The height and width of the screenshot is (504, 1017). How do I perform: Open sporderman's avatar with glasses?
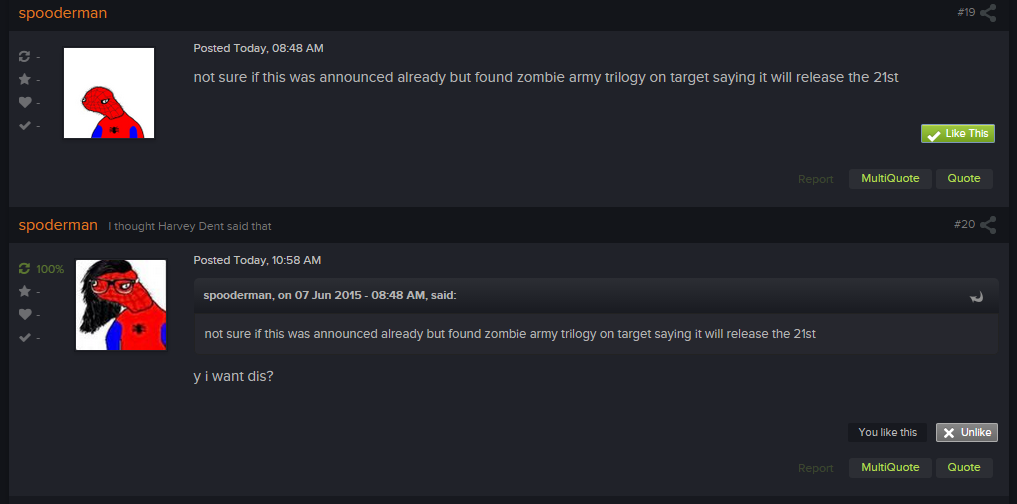121,305
